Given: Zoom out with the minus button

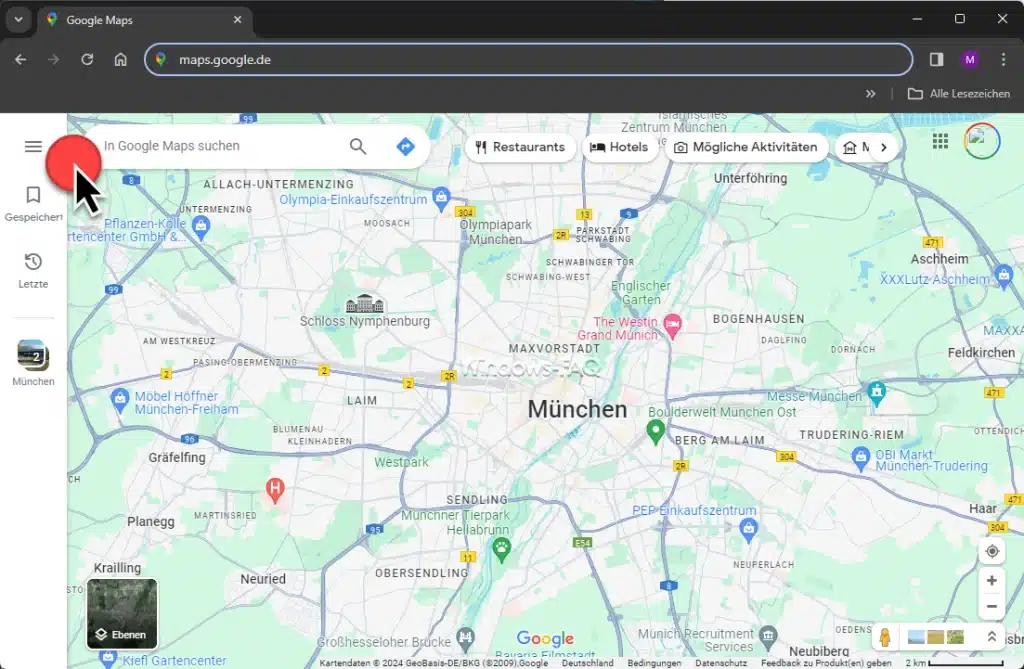Looking at the screenshot, I should 991,606.
